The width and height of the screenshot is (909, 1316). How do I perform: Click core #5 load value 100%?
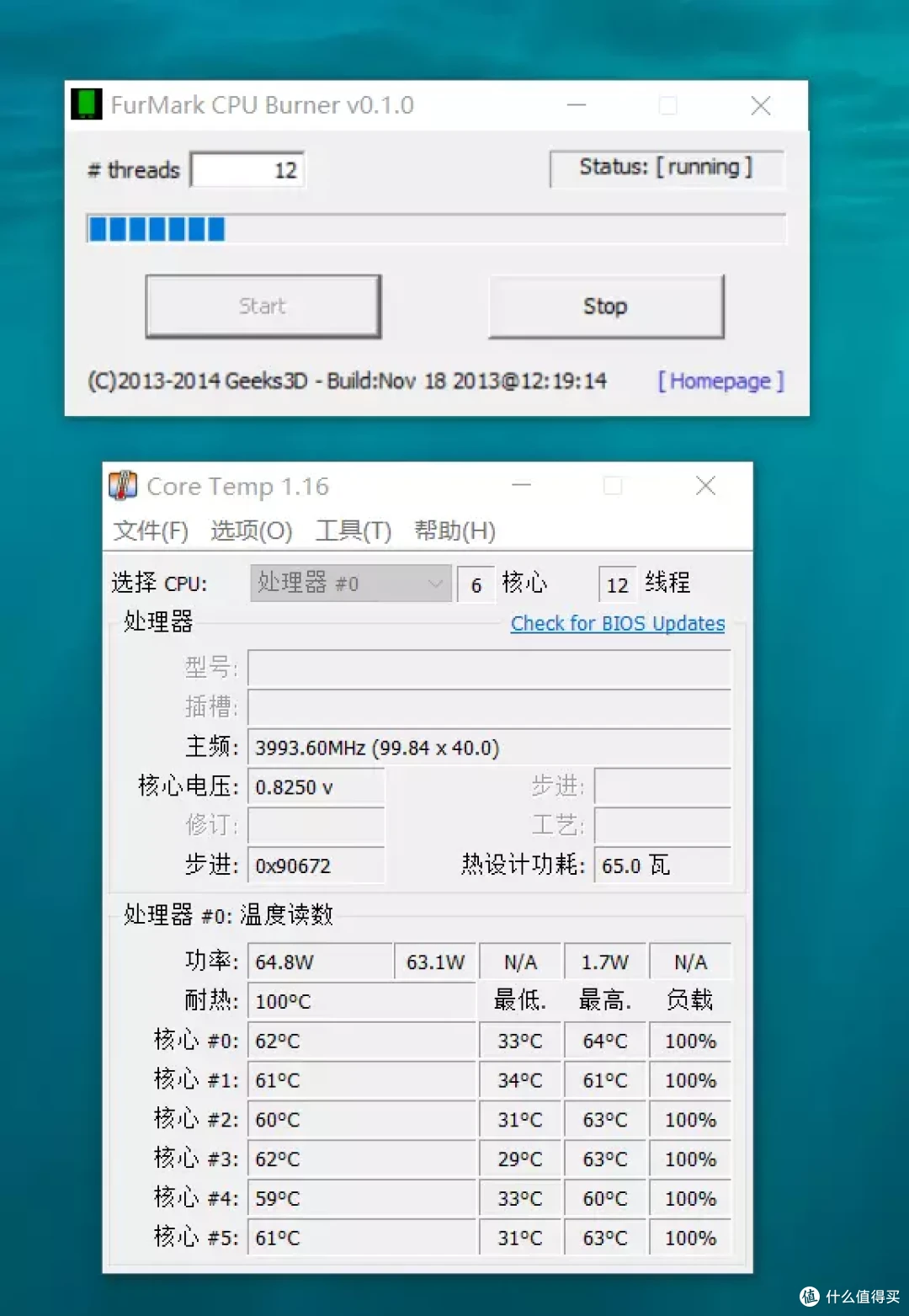(x=690, y=1238)
